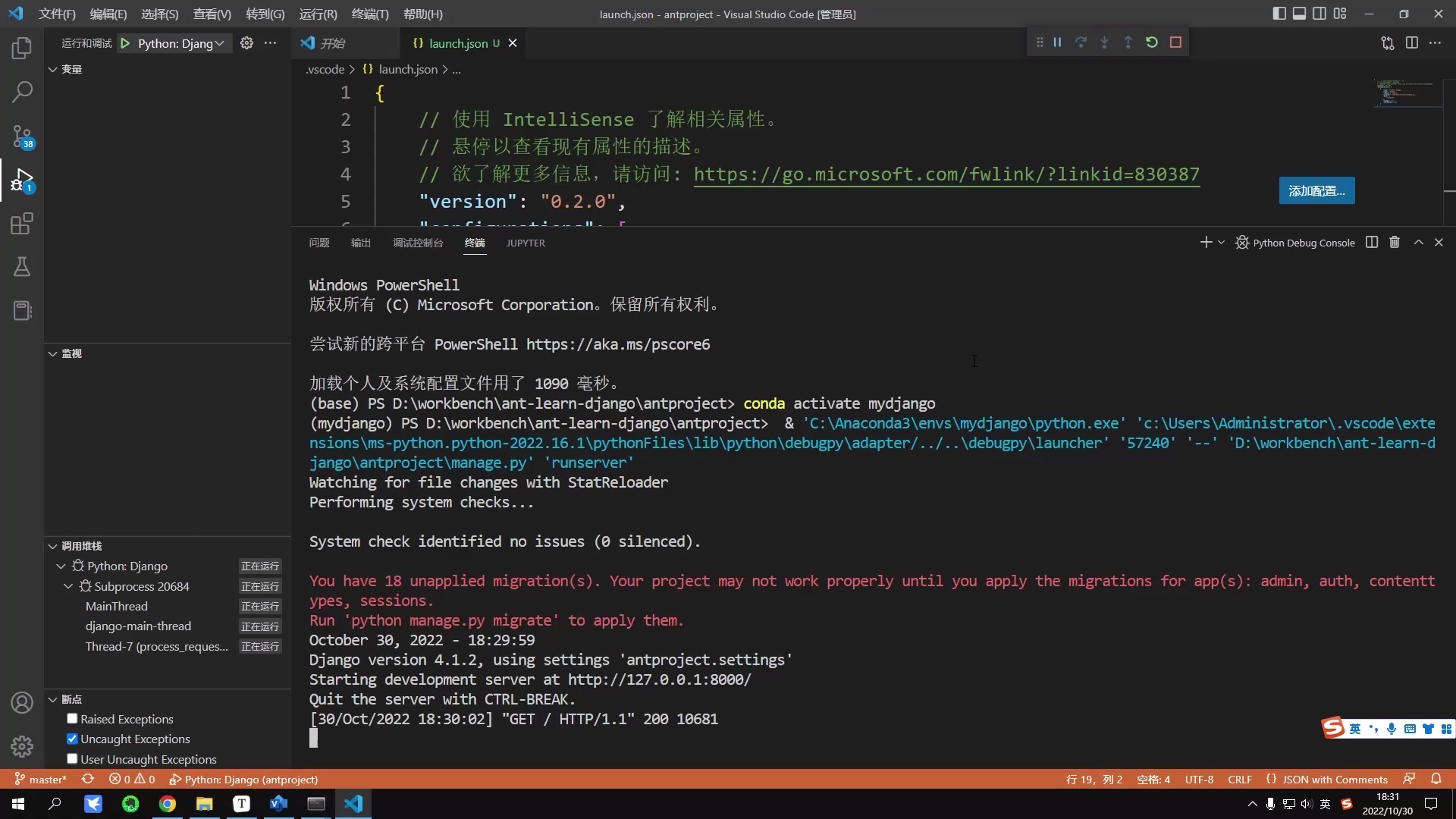
Task: Disable the Uncaught Exceptions breakpoint
Action: (71, 739)
